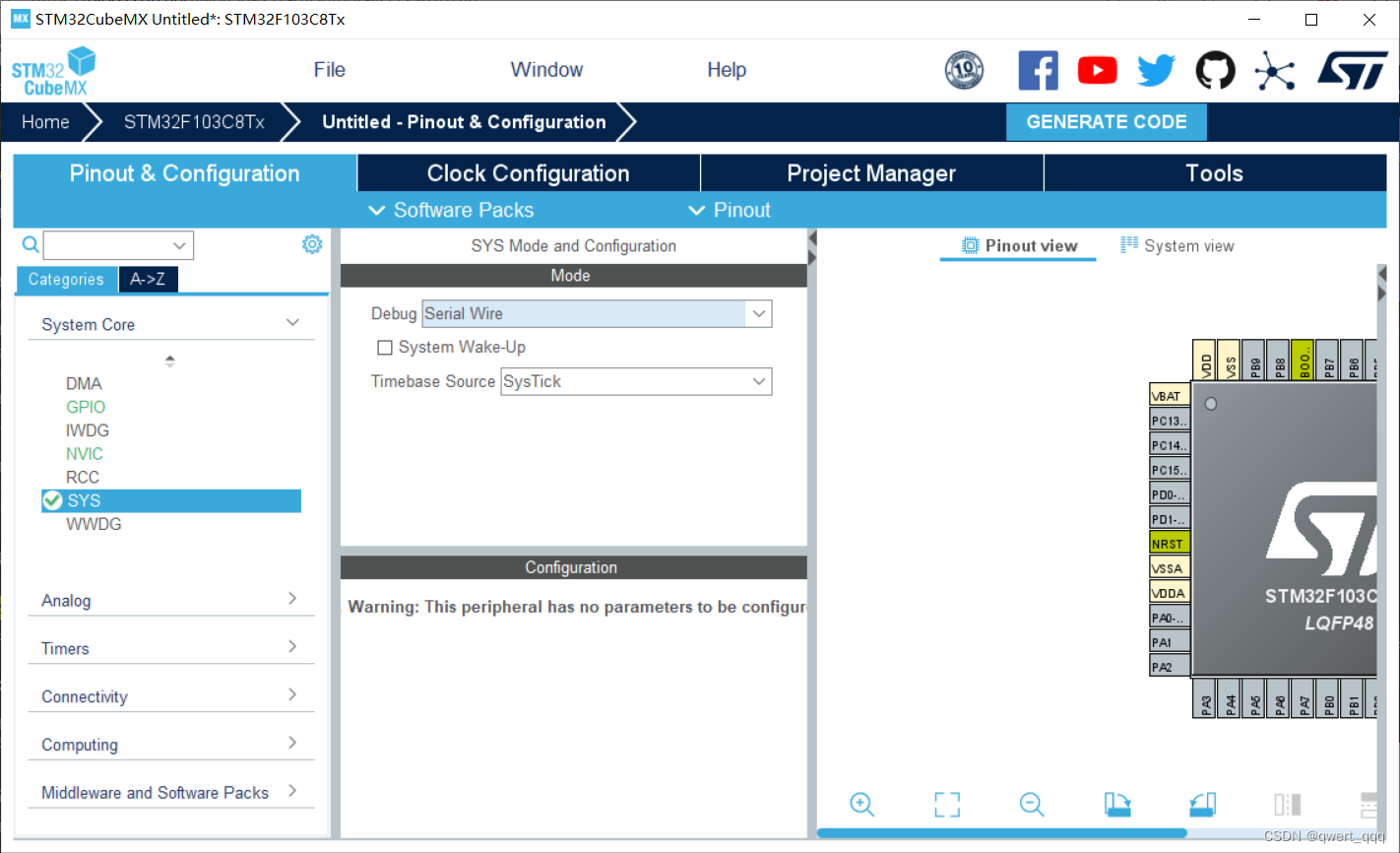The width and height of the screenshot is (1400, 853).
Task: Click the flip chip view icon
Action: click(x=1288, y=804)
